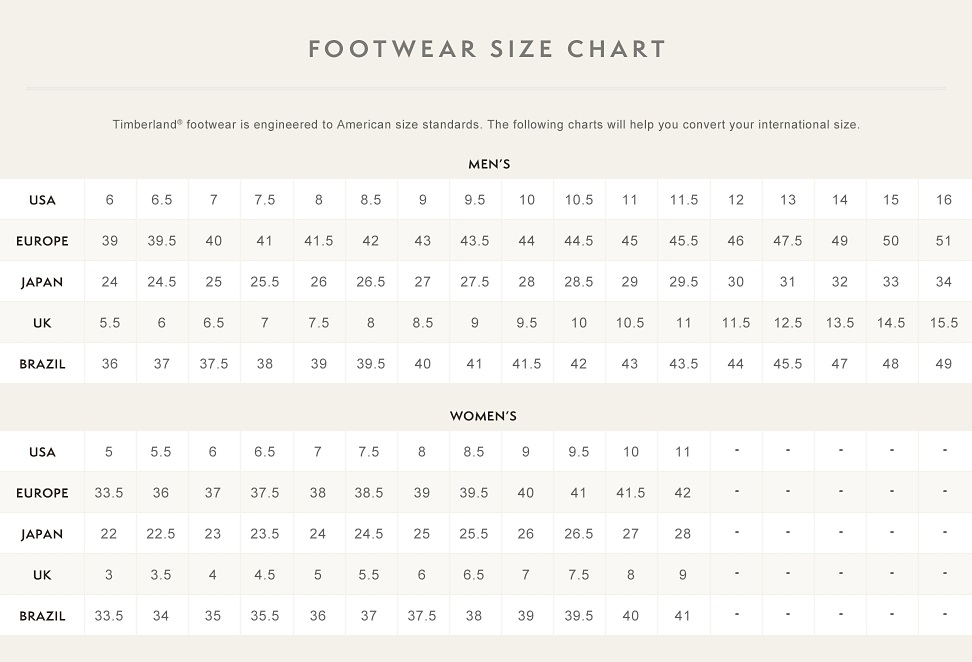Select men's USA size 16 cell

(x=943, y=200)
